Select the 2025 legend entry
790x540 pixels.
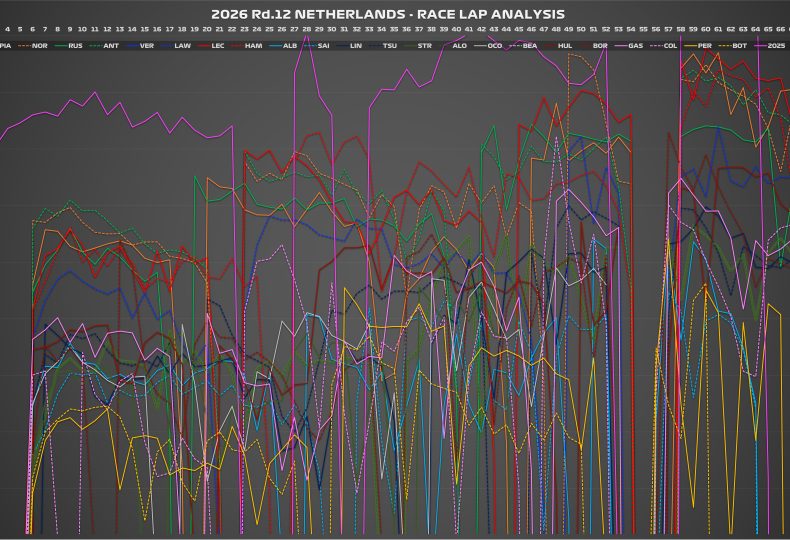click(x=769, y=46)
